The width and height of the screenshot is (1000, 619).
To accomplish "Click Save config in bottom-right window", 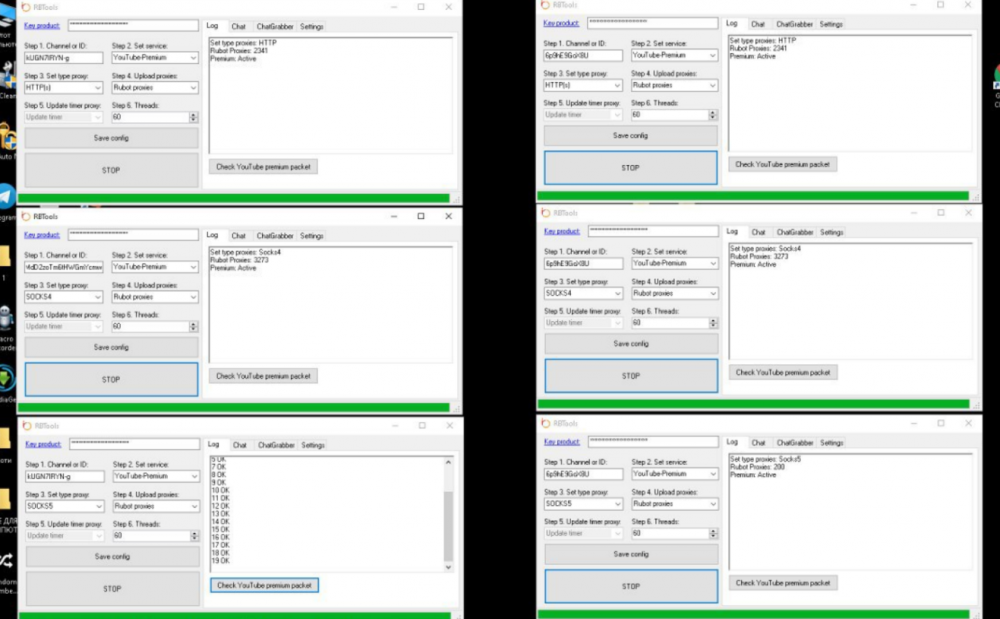I will (x=630, y=554).
